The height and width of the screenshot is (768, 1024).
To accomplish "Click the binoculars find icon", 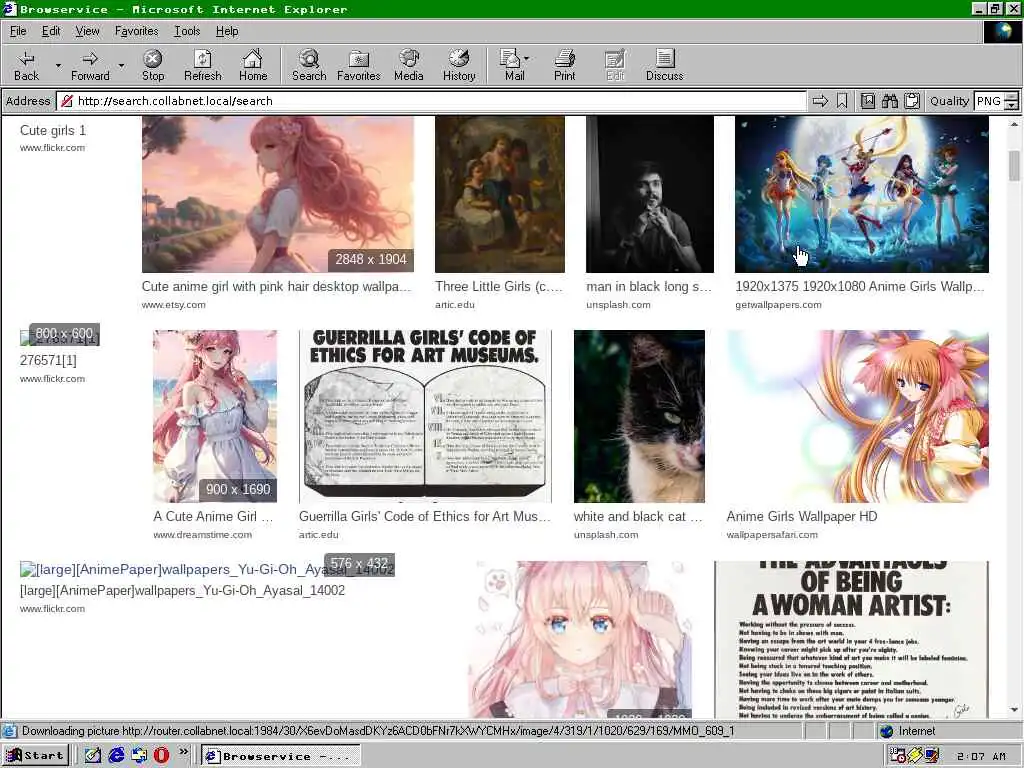I will tap(889, 101).
